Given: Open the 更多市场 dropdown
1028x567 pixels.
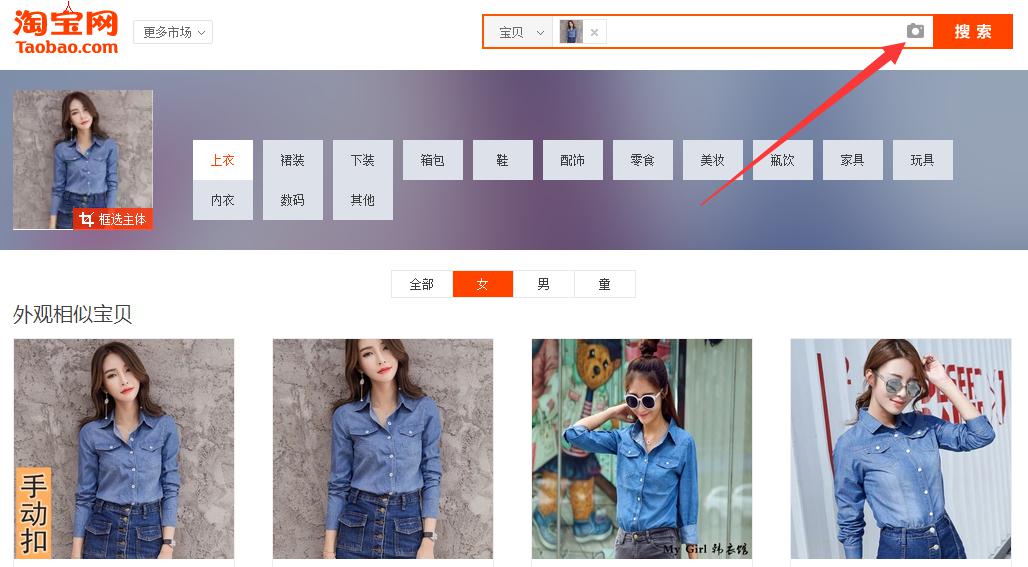Looking at the screenshot, I should coord(173,32).
